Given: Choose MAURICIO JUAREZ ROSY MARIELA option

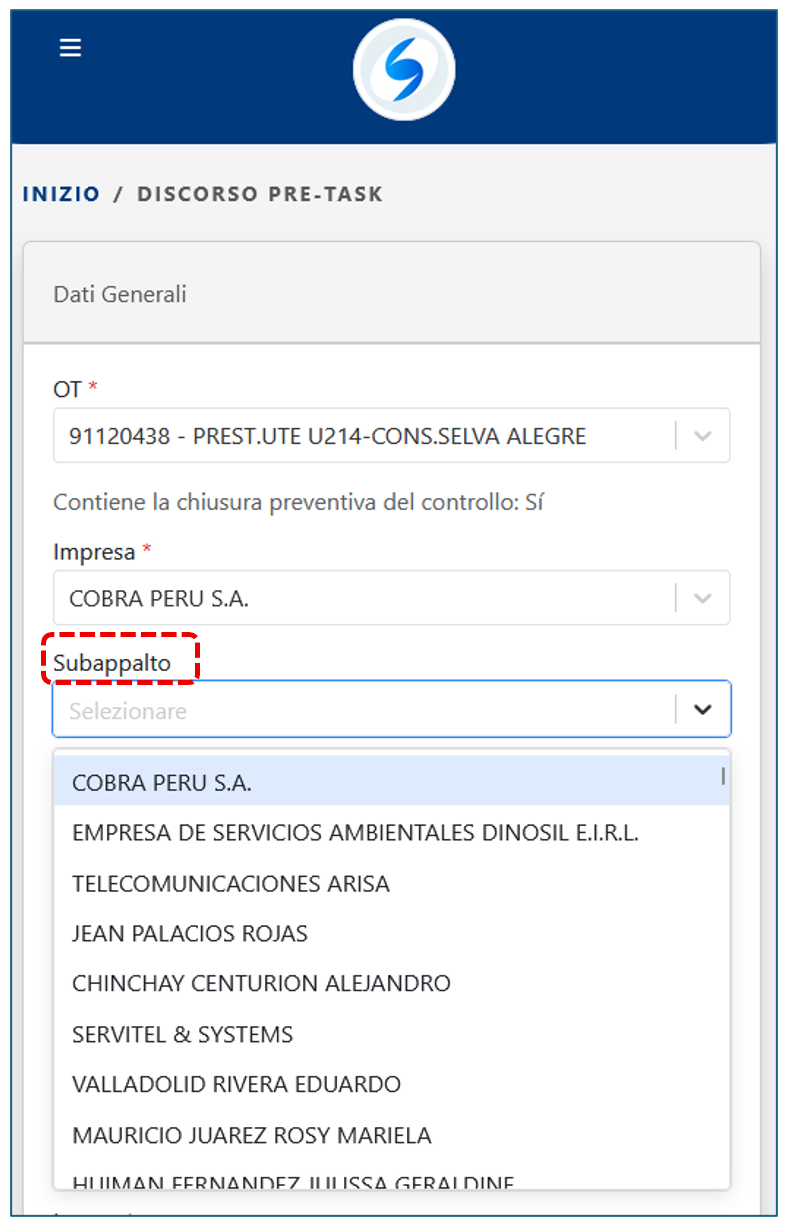Looking at the screenshot, I should 252,1135.
